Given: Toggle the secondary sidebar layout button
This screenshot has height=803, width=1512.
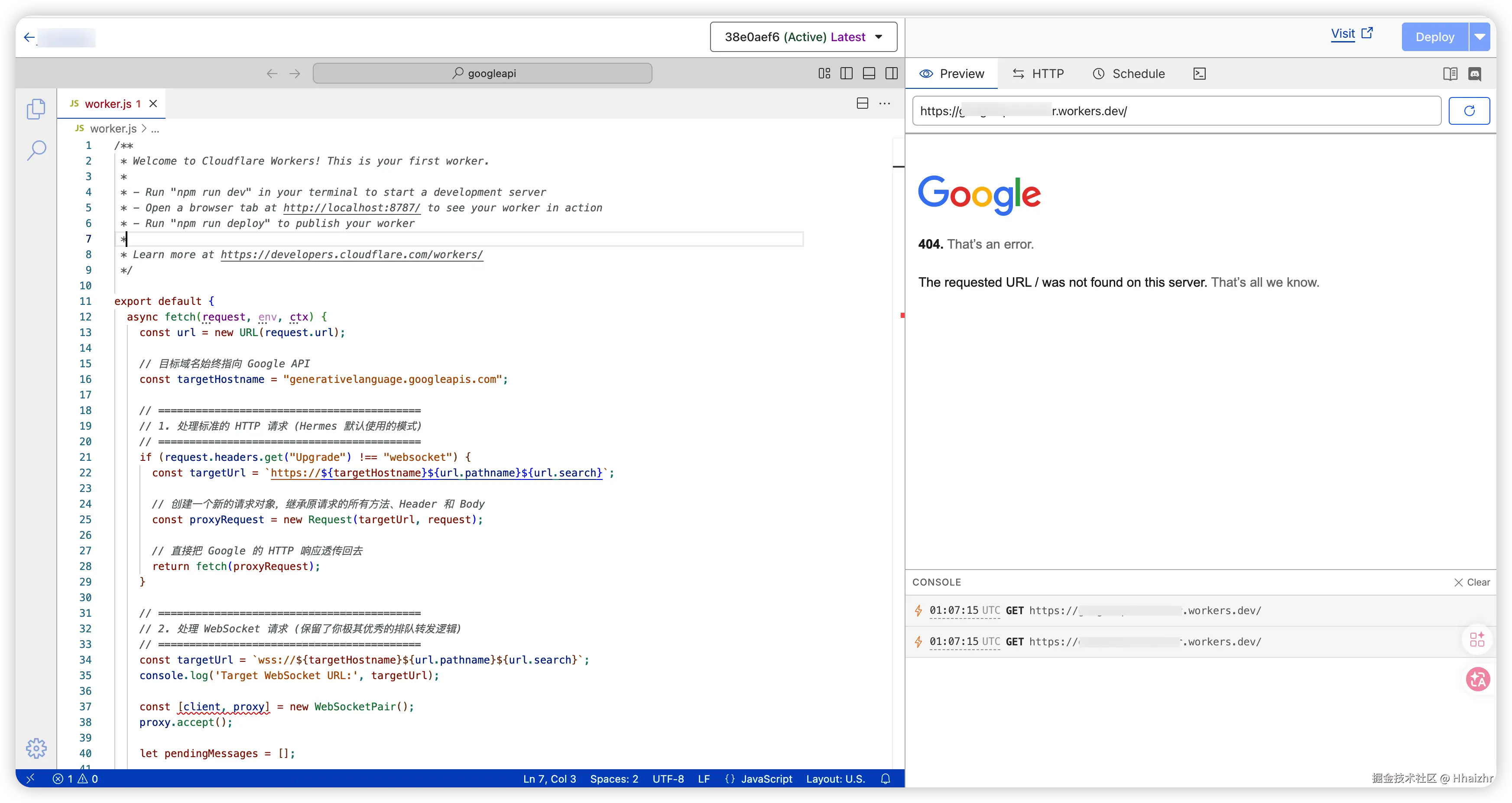Looking at the screenshot, I should coord(892,73).
